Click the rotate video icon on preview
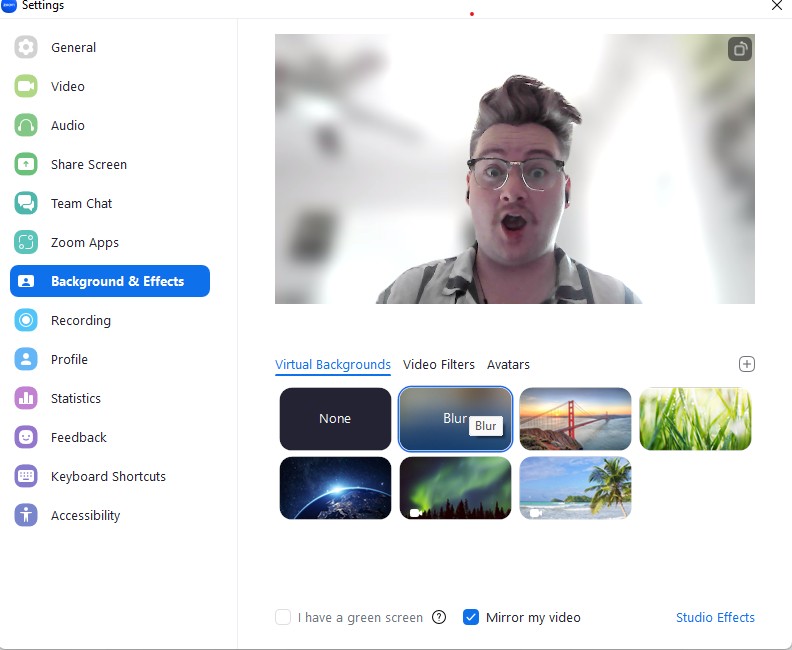Image resolution: width=792 pixels, height=650 pixels. tap(739, 49)
